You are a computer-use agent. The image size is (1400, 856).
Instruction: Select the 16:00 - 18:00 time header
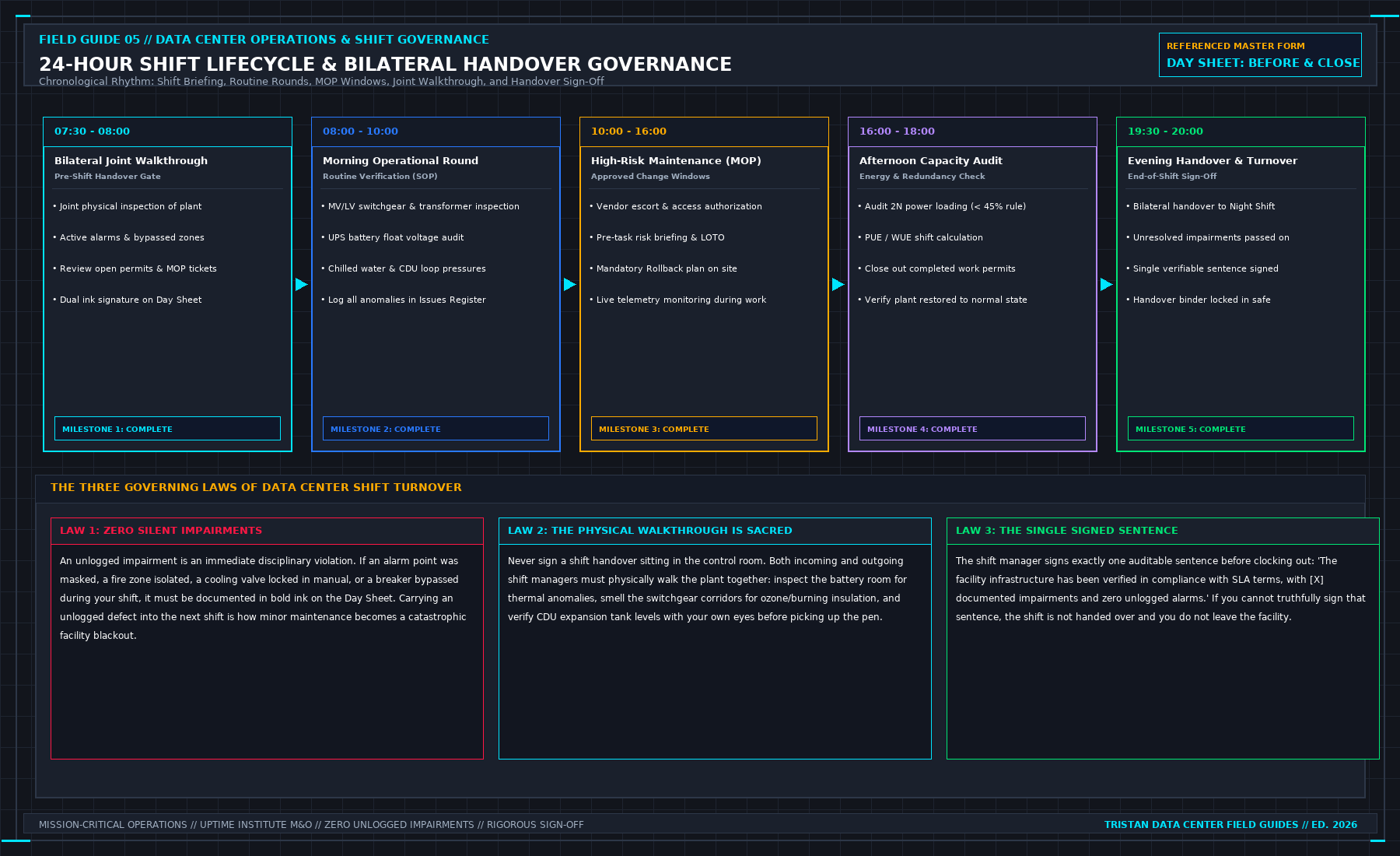pyautogui.click(x=972, y=132)
